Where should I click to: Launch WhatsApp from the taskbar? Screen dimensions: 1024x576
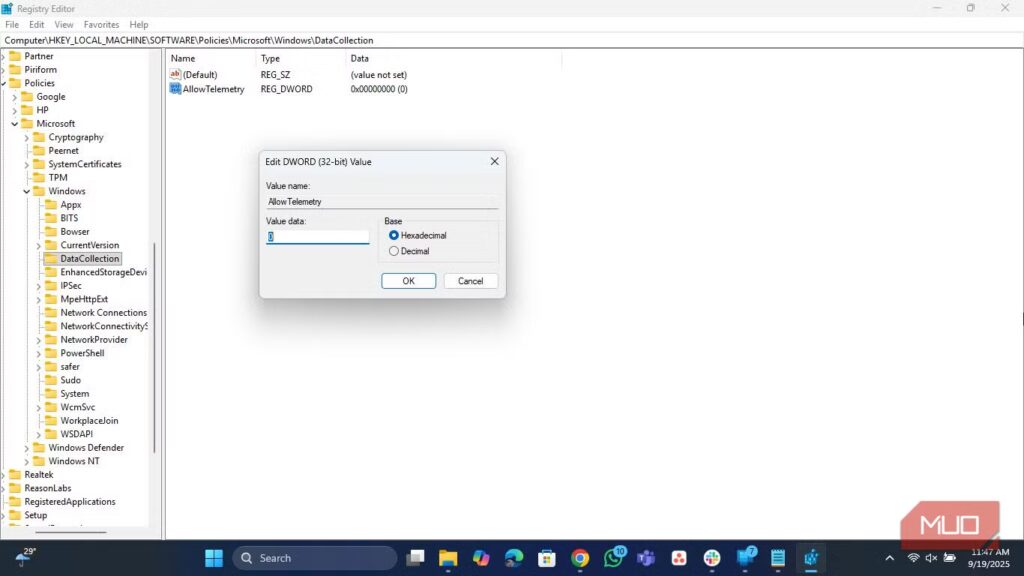click(612, 557)
